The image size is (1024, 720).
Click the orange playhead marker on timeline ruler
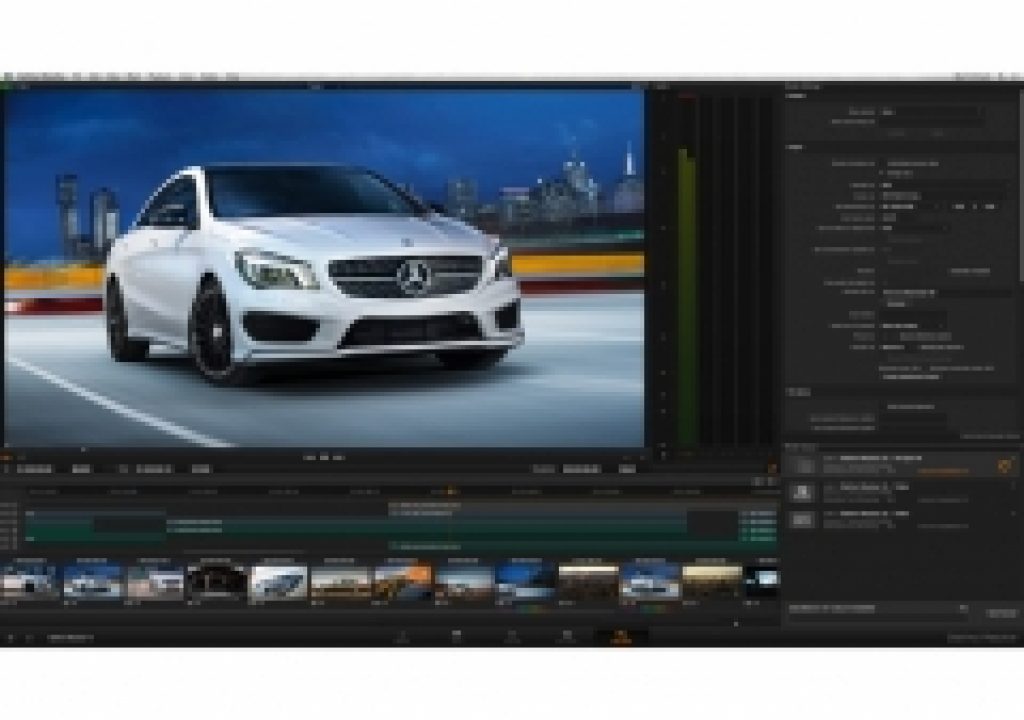(450, 491)
